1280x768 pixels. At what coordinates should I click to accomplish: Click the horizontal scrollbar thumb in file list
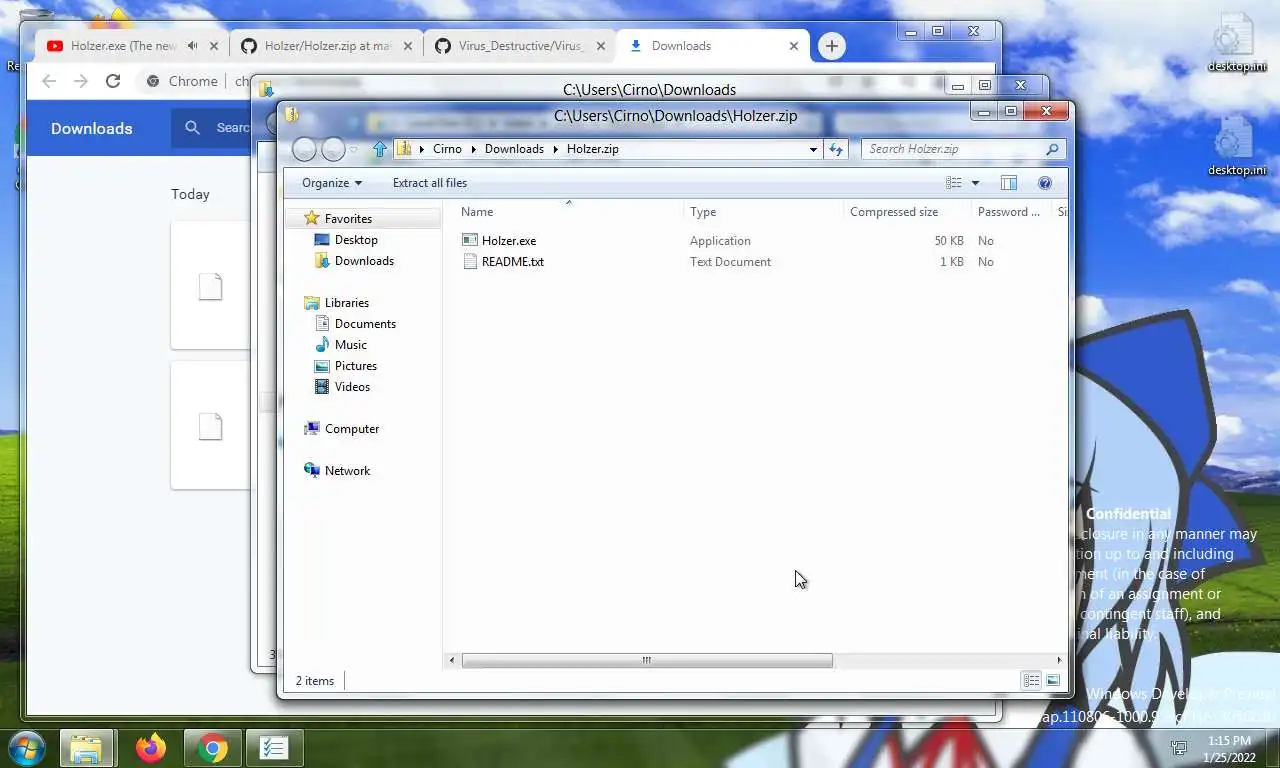tap(647, 660)
